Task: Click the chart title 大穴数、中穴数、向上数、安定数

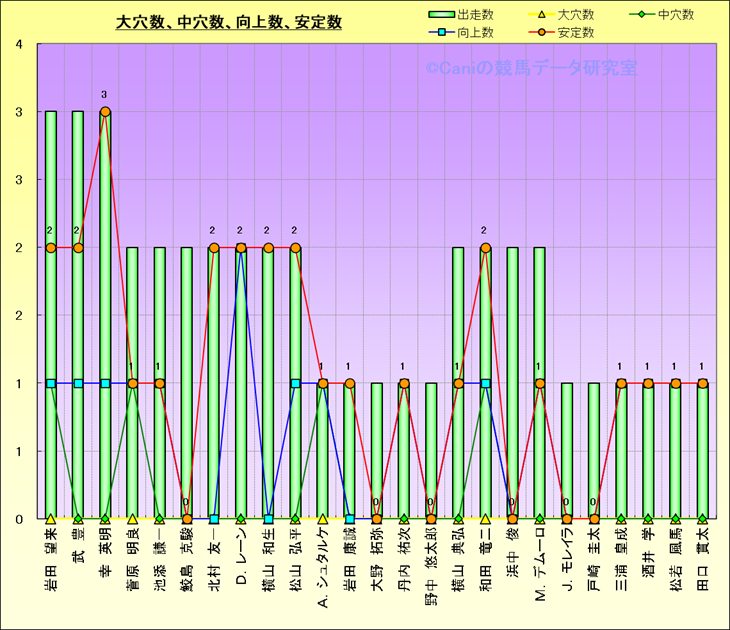Action: (229, 21)
